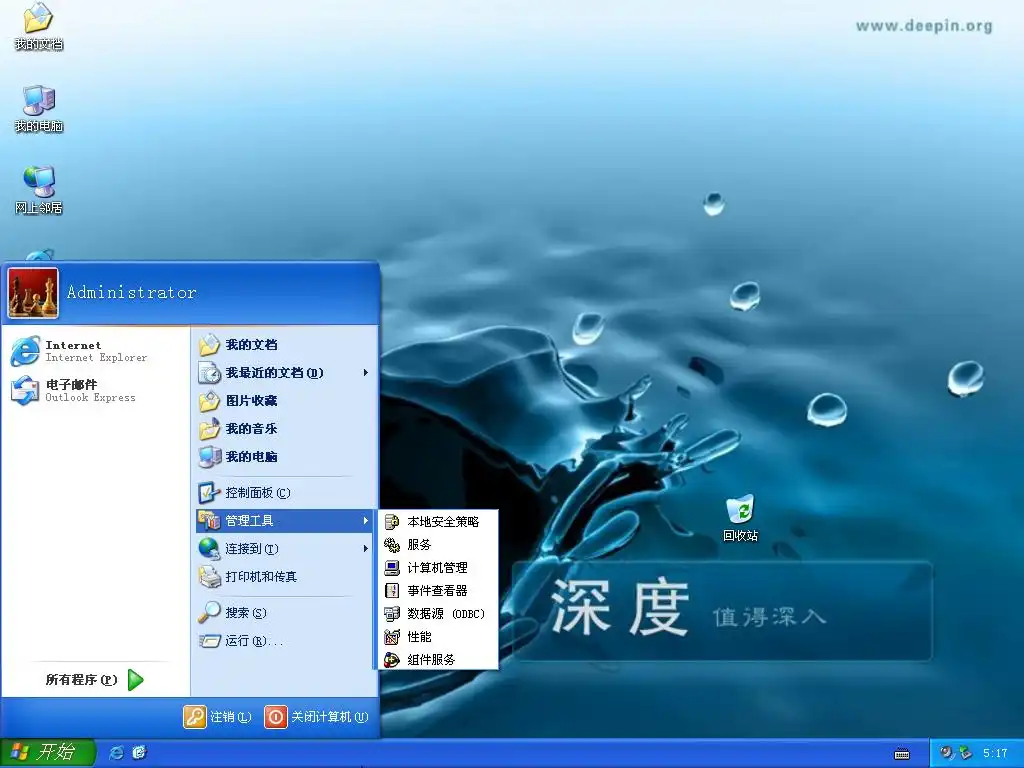The image size is (1024, 768).
Task: Click the taskbar keyboard language icon
Action: tap(902, 754)
